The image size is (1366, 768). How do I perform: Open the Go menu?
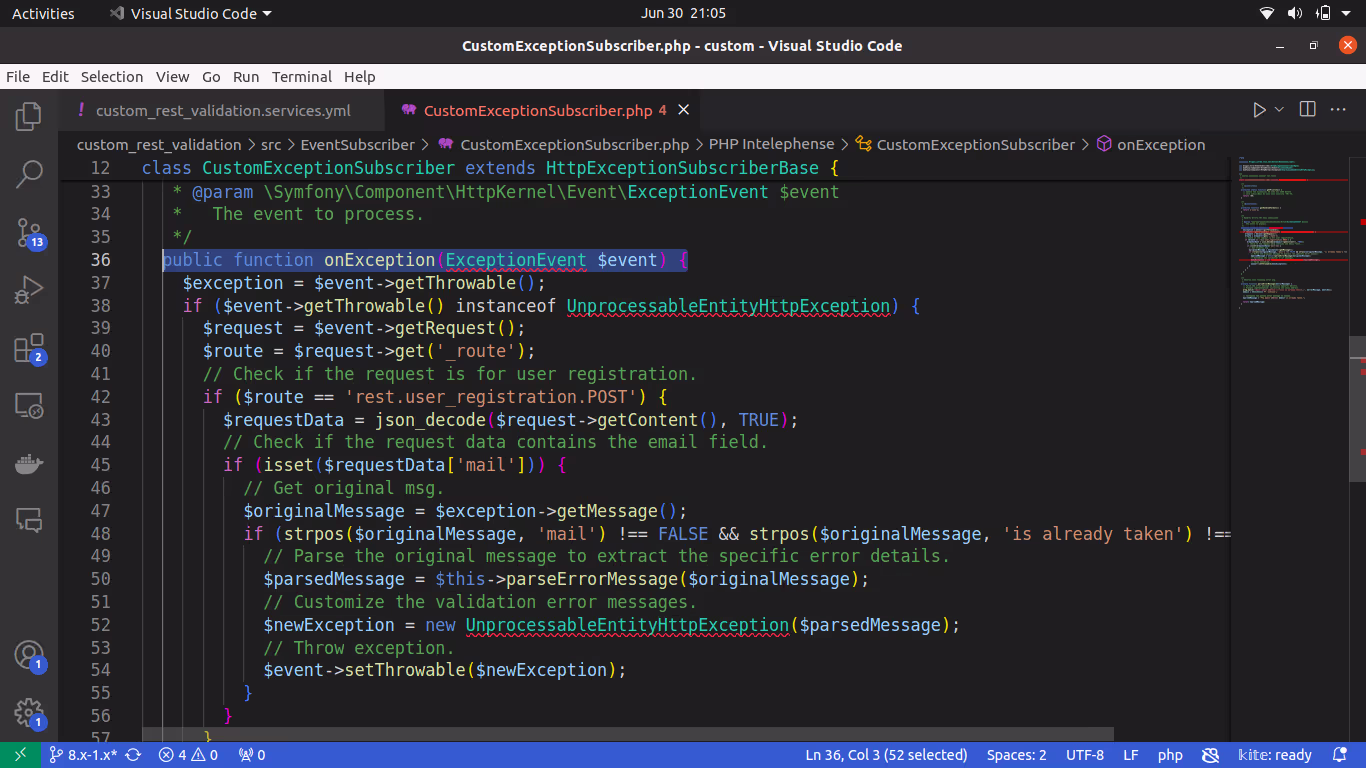211,76
